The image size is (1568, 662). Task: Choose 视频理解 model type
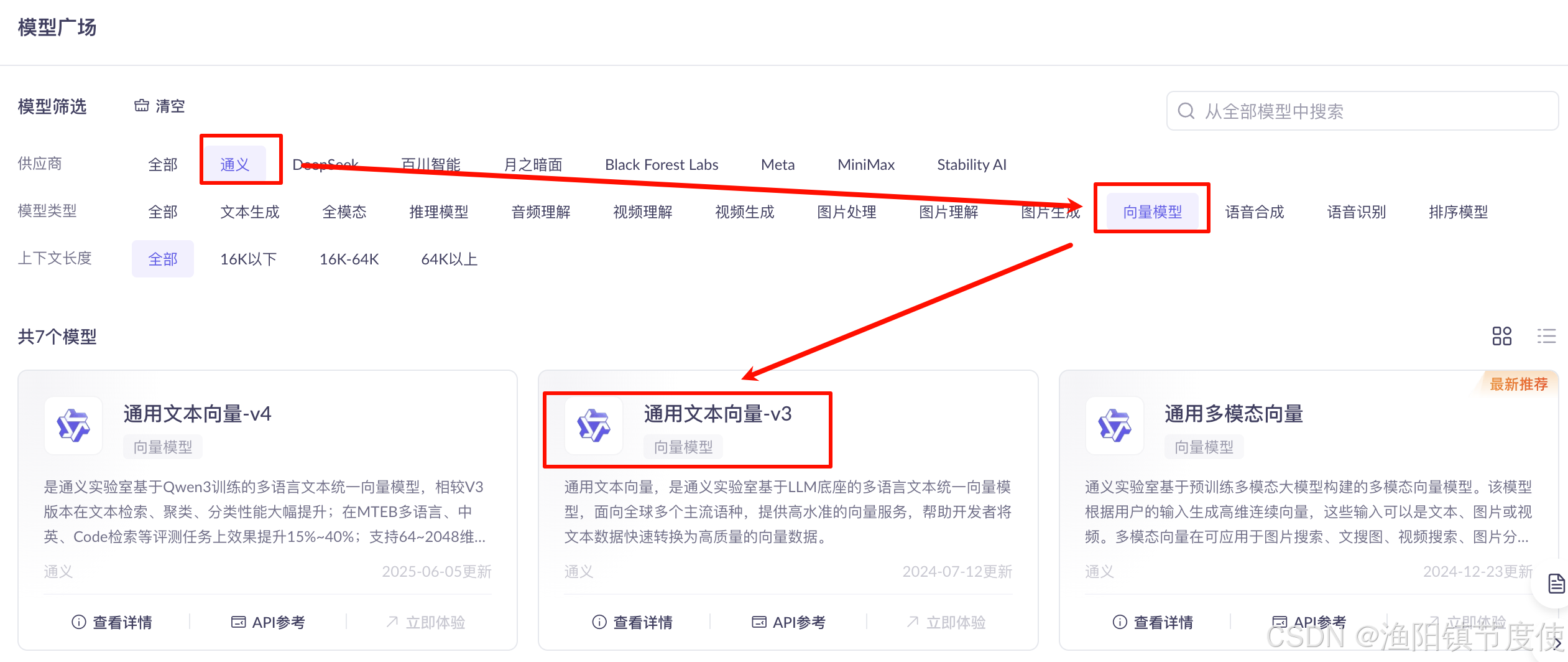[x=643, y=212]
